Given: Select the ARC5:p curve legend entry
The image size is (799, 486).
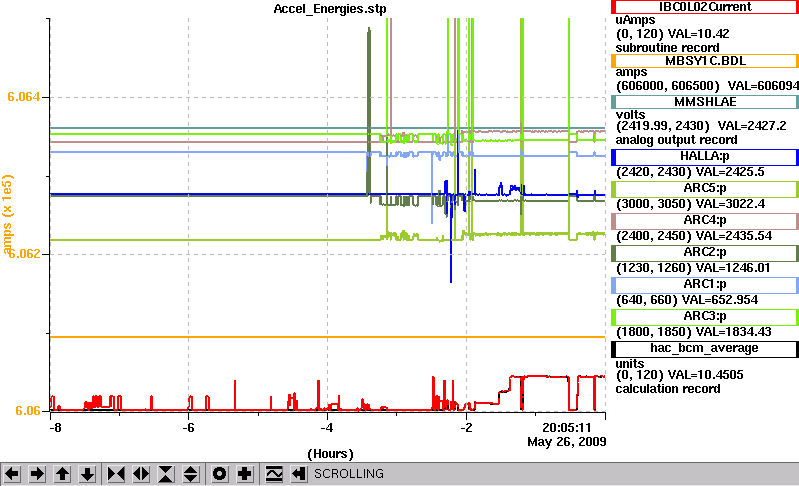Looking at the screenshot, I should click(705, 188).
